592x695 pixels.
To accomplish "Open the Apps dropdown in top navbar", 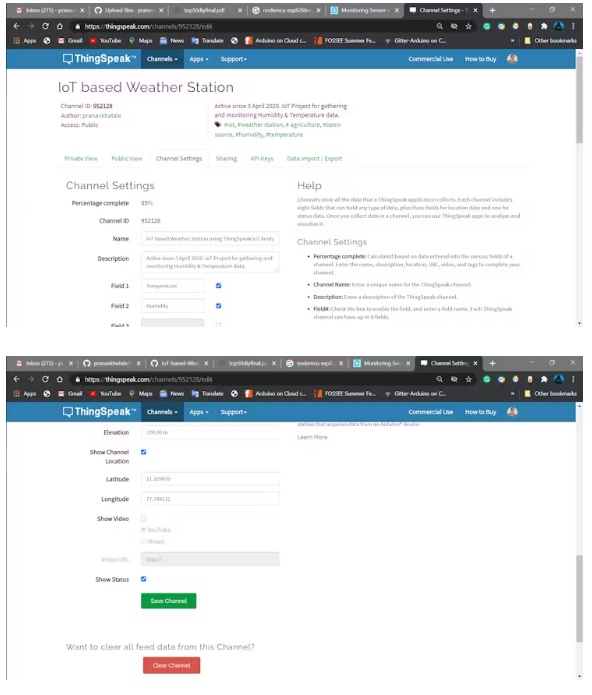I will point(199,59).
